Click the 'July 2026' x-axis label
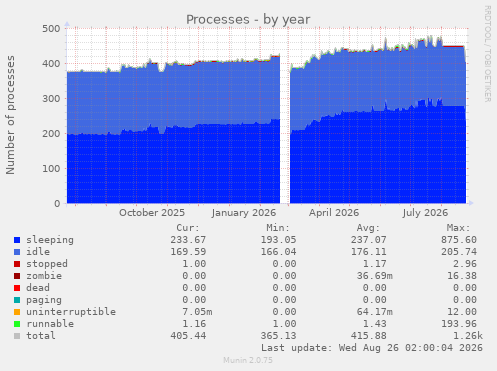The width and height of the screenshot is (497, 371). (425, 213)
